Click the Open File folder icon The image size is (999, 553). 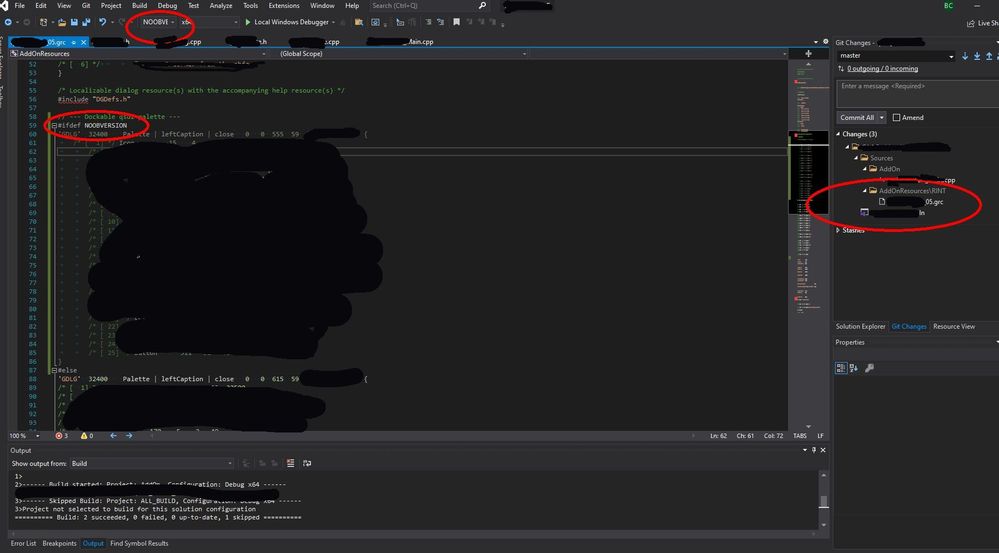point(62,22)
